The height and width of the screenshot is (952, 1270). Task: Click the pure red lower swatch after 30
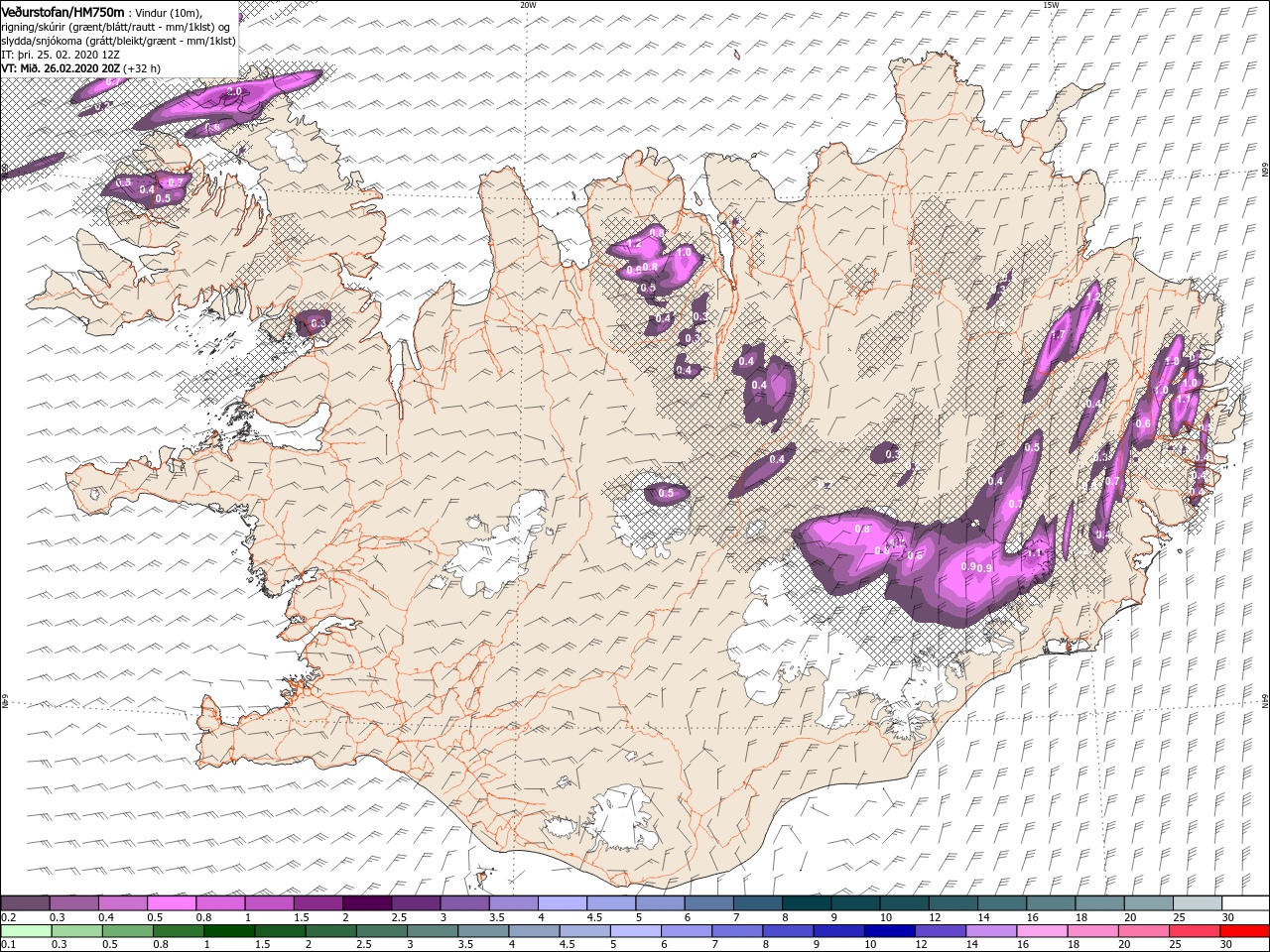tap(1242, 931)
